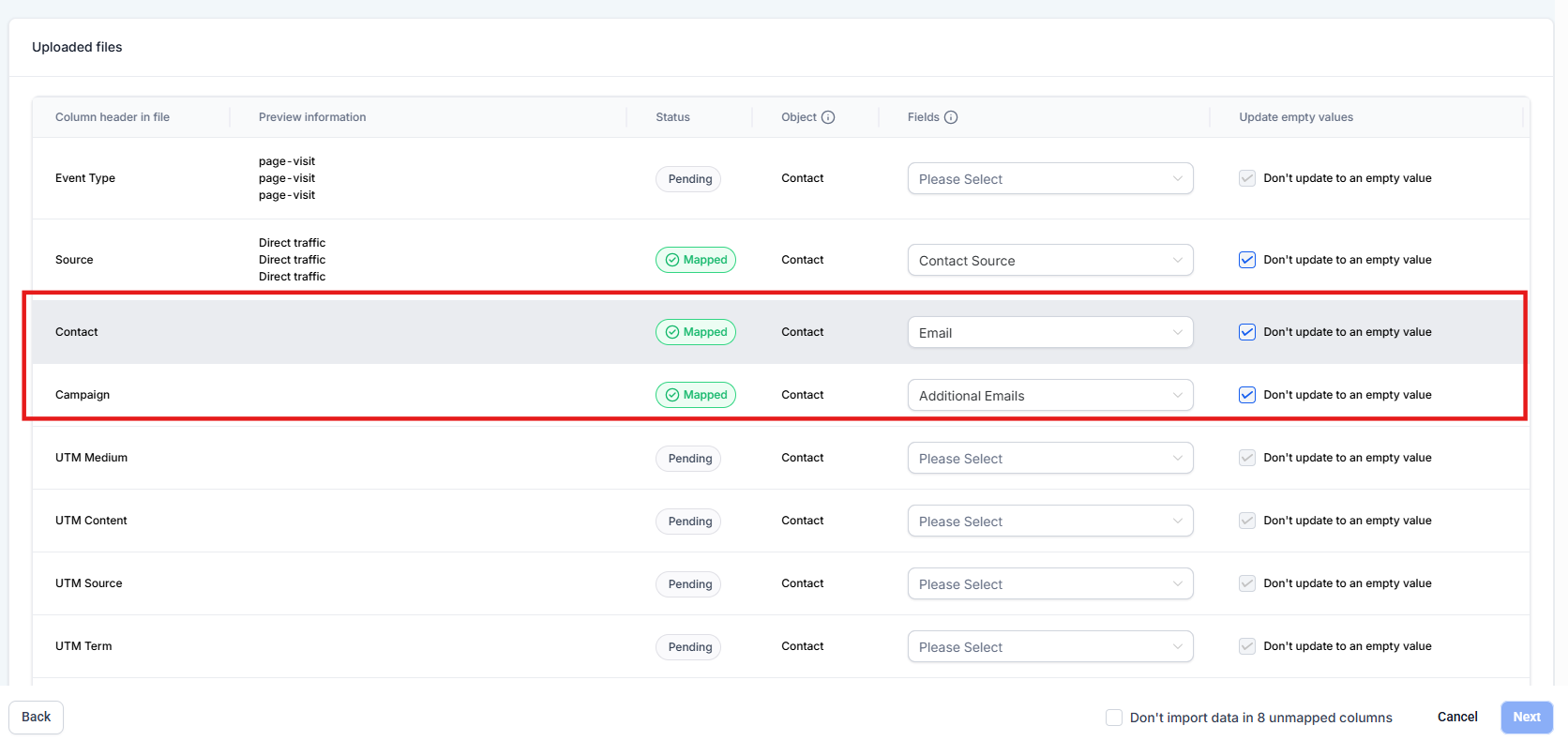Open the Fields dropdown for Event Type
1568x741 pixels.
tap(1049, 179)
